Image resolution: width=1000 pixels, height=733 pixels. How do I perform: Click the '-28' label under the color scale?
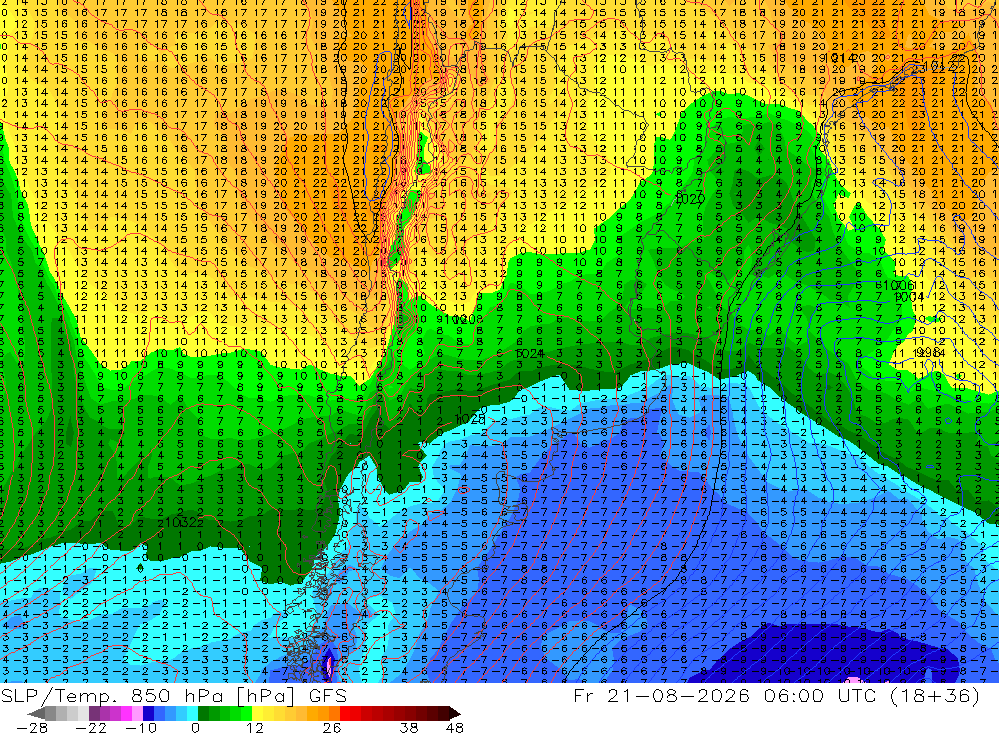pos(32,727)
